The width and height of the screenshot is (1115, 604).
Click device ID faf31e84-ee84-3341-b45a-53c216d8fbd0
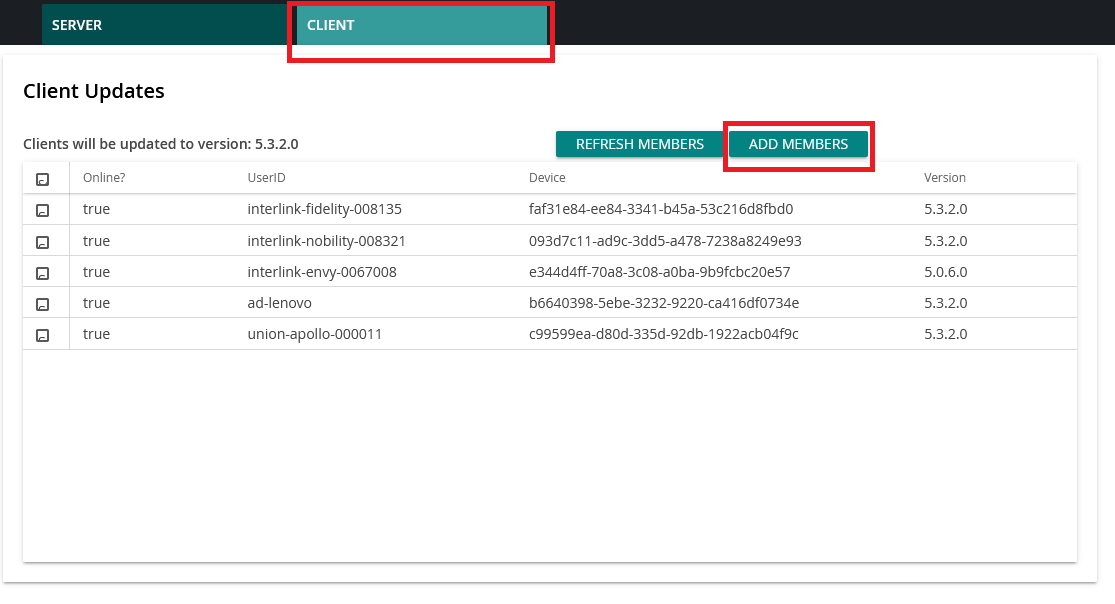point(661,209)
